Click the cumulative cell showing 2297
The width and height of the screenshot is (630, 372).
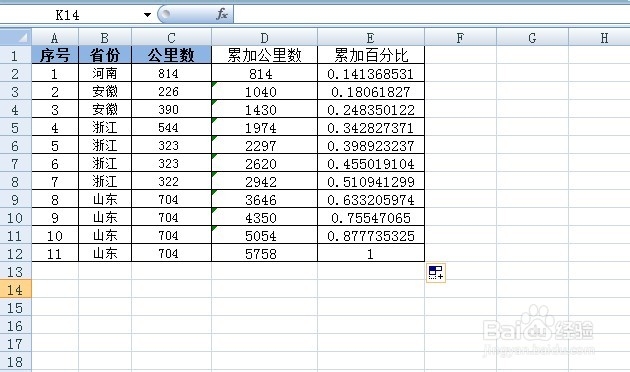264,145
